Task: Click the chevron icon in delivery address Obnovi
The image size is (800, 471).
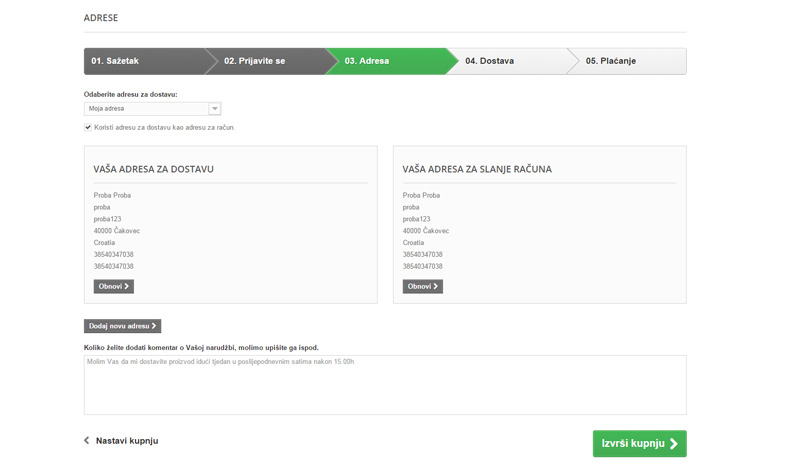Action: pyautogui.click(x=127, y=287)
